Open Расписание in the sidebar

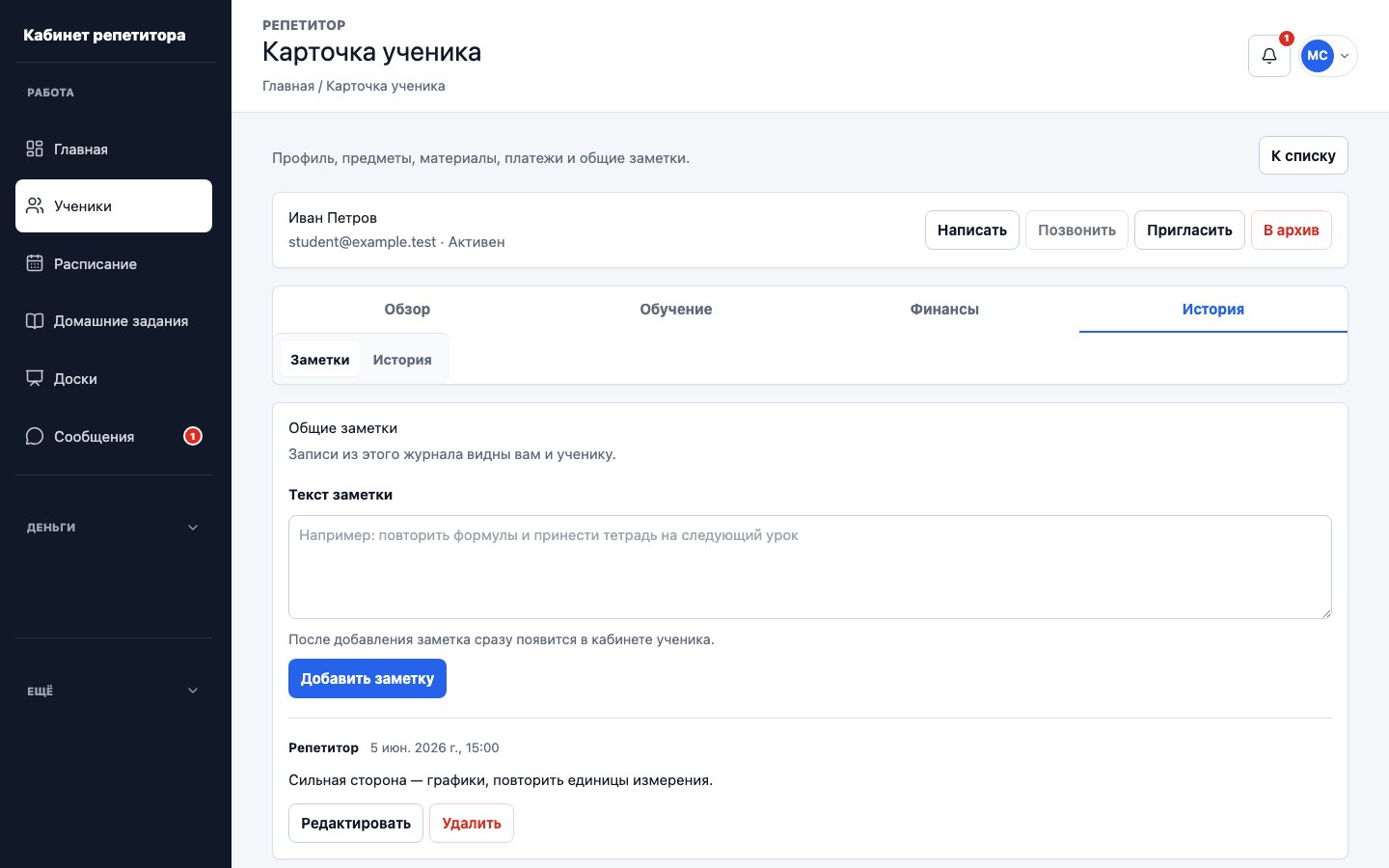pos(114,263)
